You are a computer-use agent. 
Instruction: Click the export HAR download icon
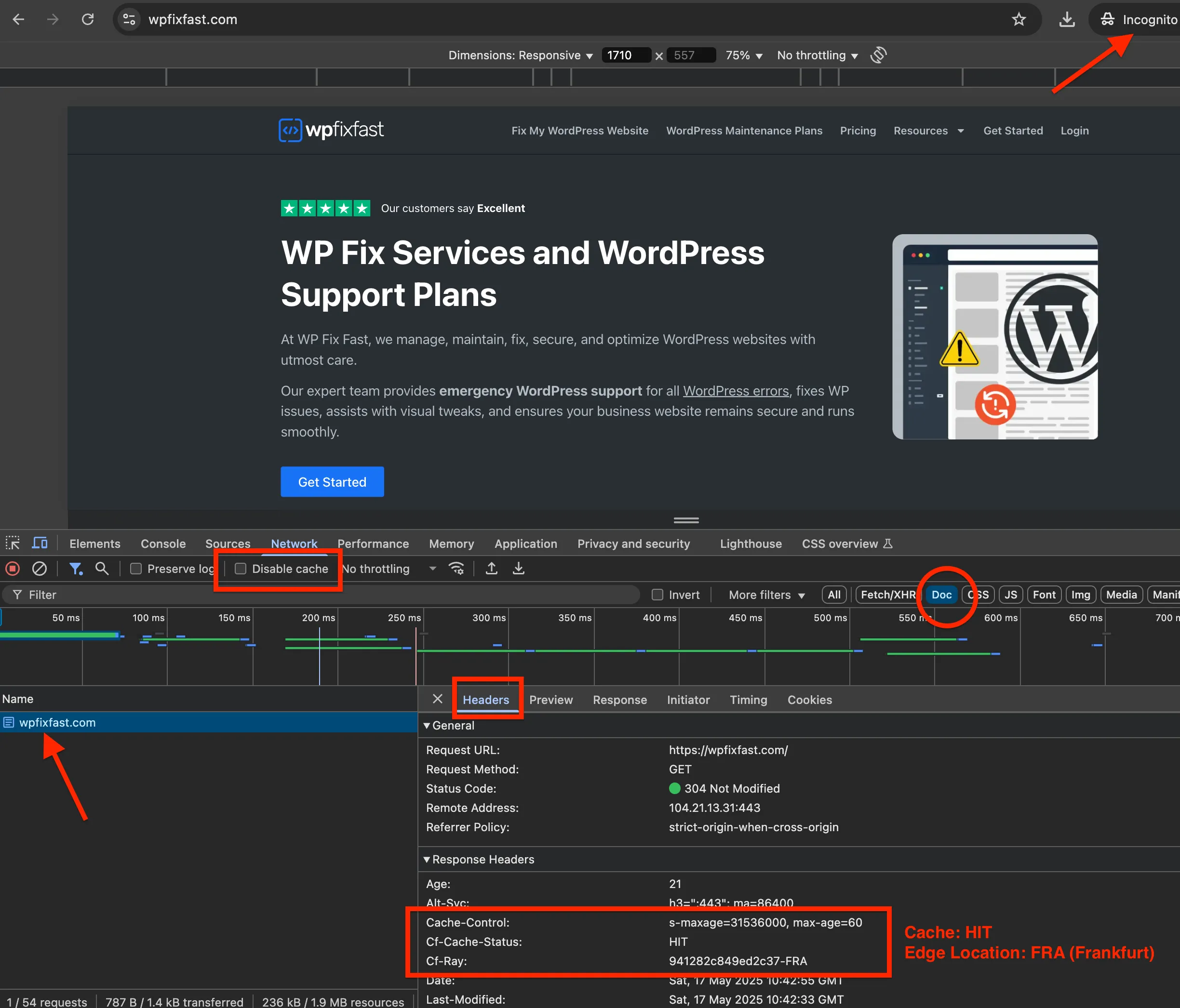(x=518, y=569)
